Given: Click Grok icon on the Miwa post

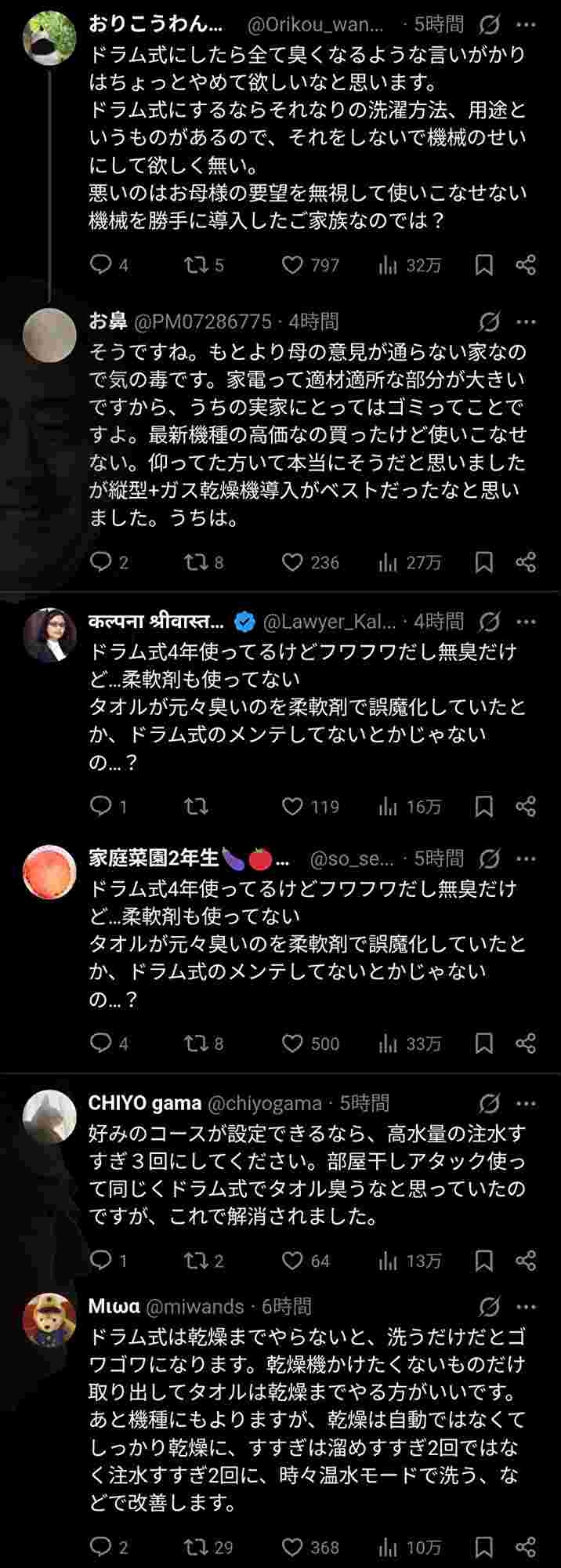Looking at the screenshot, I should [x=489, y=1307].
